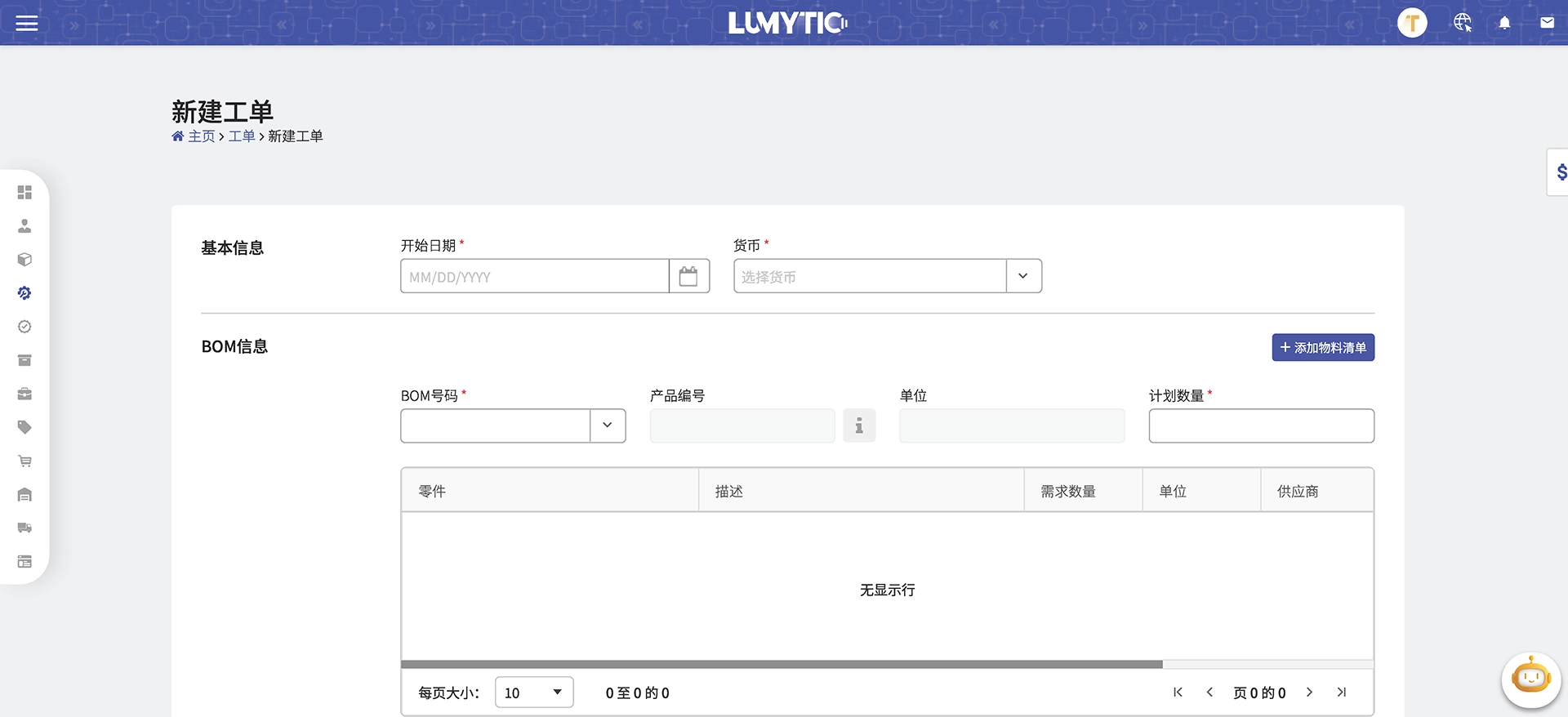
Task: Expand the currency selection dropdown
Action: (1022, 276)
